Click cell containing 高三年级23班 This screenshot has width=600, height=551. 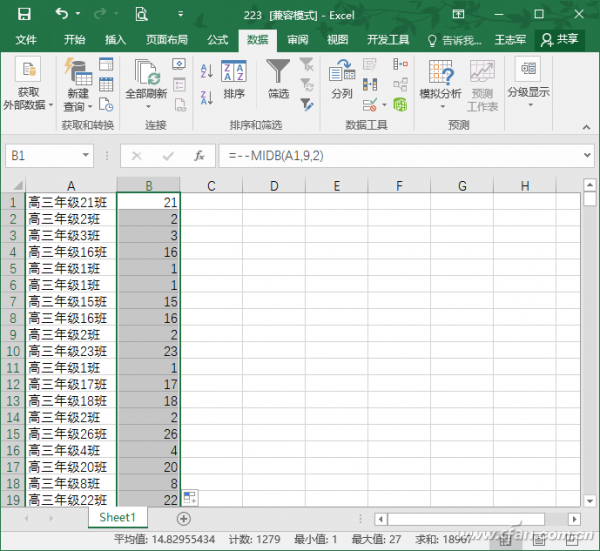coord(71,351)
